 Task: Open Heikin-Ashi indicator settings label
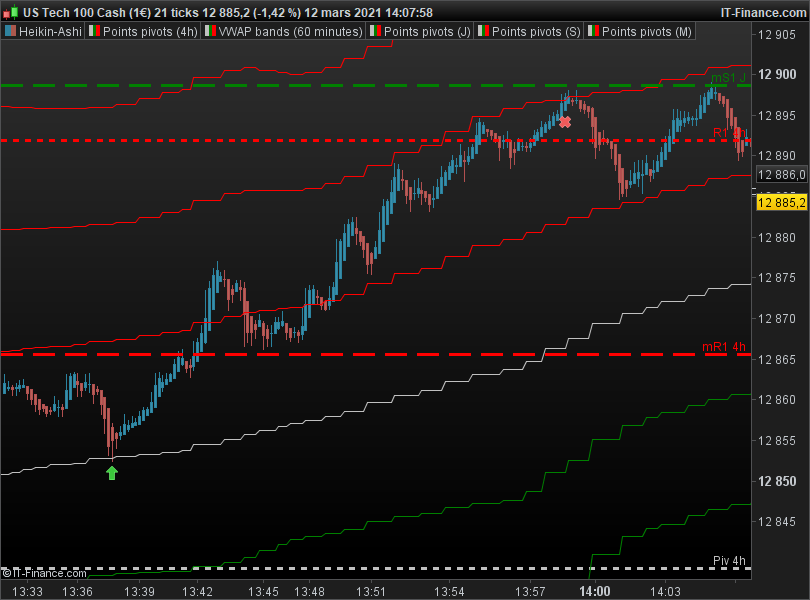pyautogui.click(x=50, y=32)
